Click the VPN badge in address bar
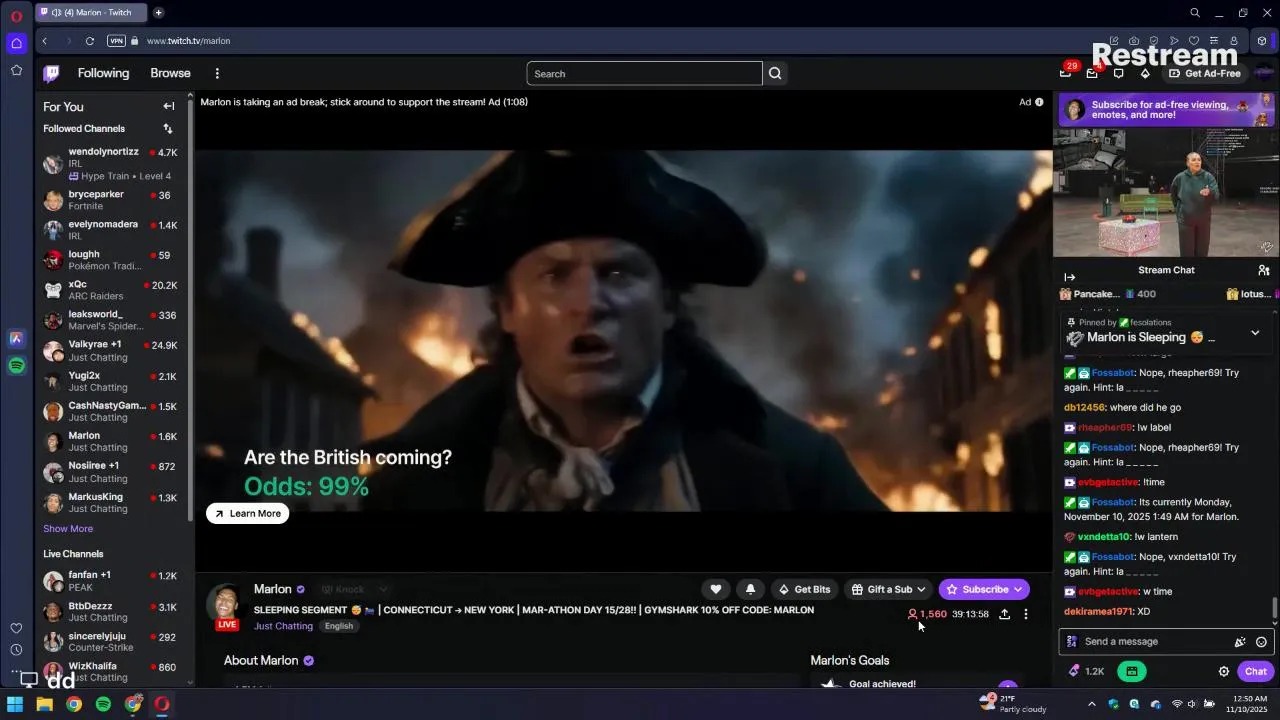This screenshot has width=1280, height=720. click(116, 41)
